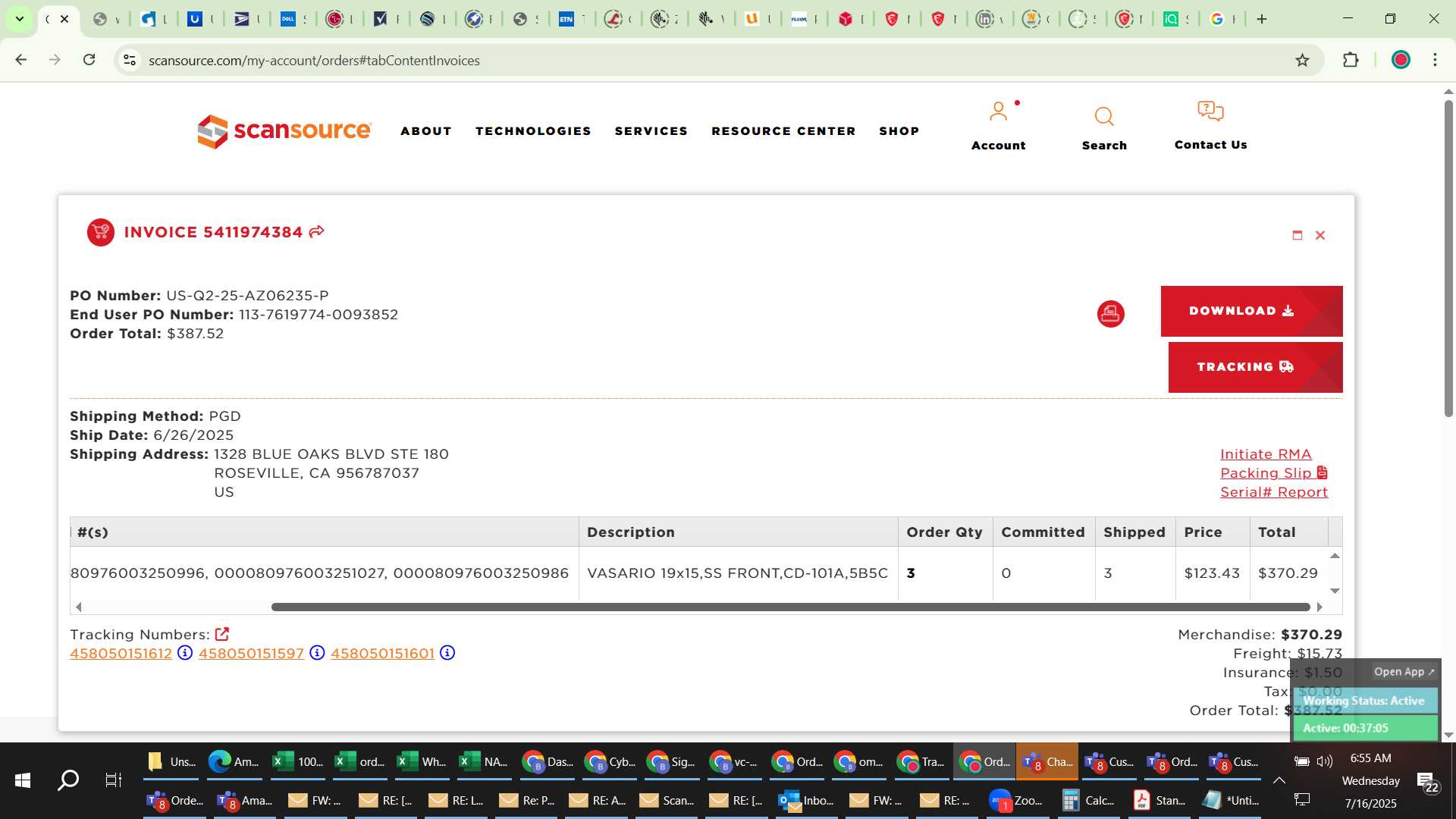This screenshot has width=1456, height=819.
Task: Click the line items table horizontal scrollbar
Action: (x=790, y=607)
